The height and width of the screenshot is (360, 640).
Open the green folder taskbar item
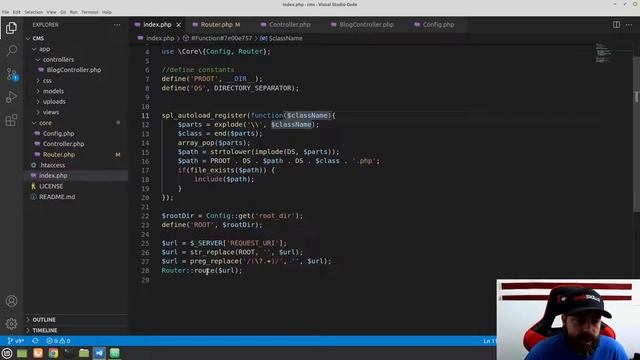click(x=84, y=353)
